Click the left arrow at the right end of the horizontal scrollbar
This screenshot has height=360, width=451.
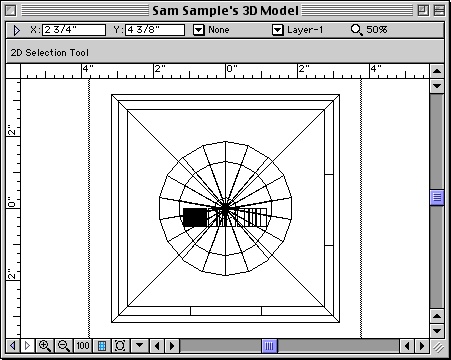click(407, 346)
